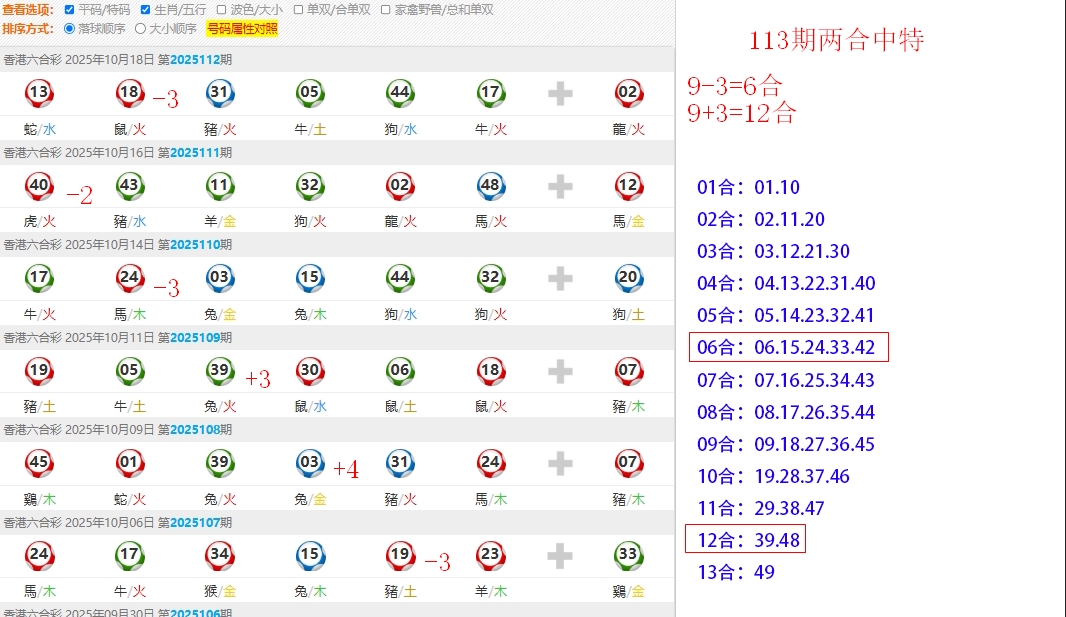Enable the 波色/大小 checkbox
Screen dimensions: 1066x617
pos(222,10)
